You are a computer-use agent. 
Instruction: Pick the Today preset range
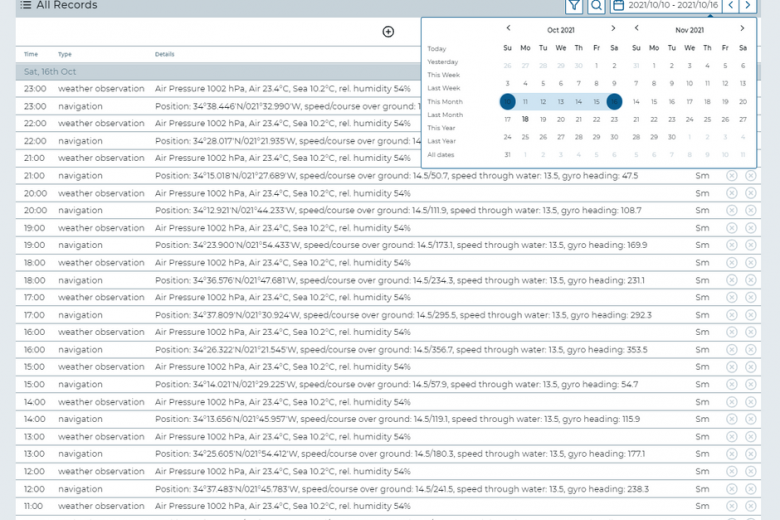[x=437, y=49]
